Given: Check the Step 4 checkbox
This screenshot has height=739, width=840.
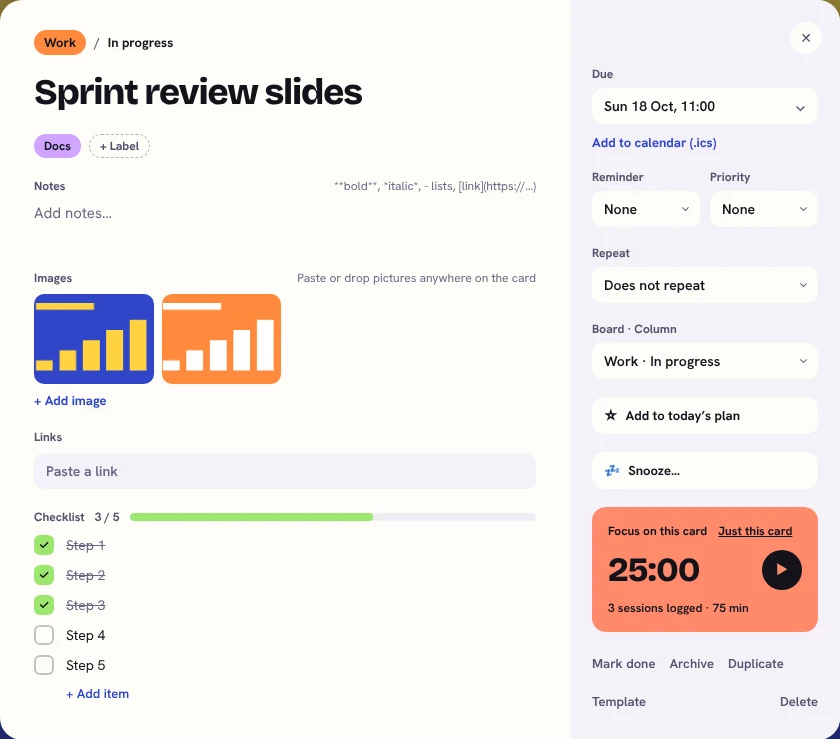Looking at the screenshot, I should [44, 635].
